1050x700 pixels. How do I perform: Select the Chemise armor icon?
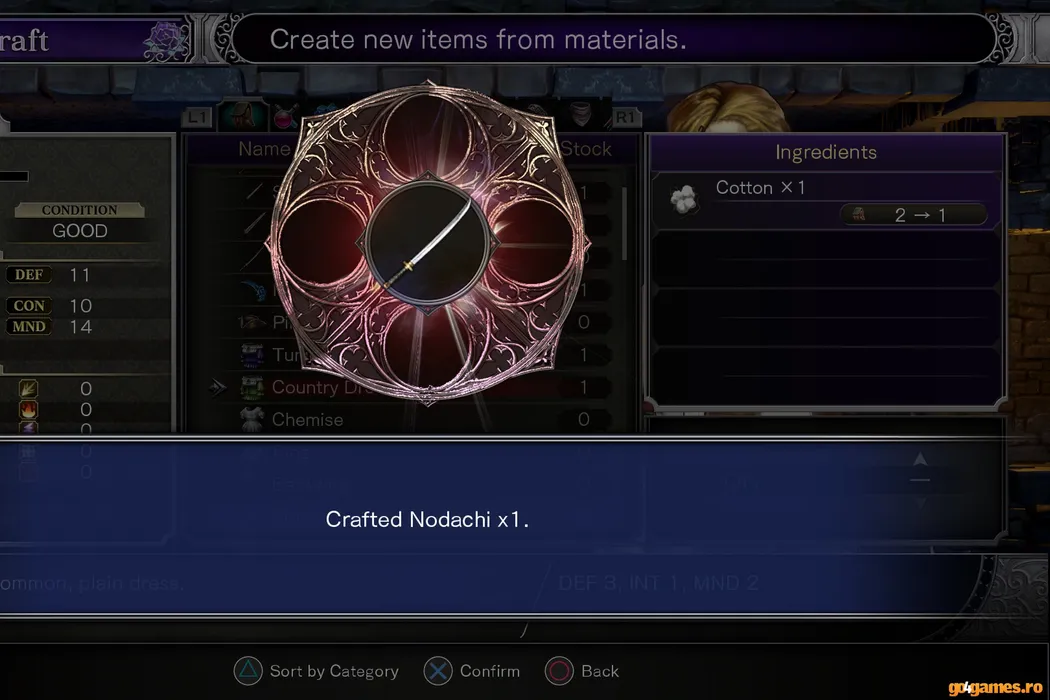click(252, 419)
